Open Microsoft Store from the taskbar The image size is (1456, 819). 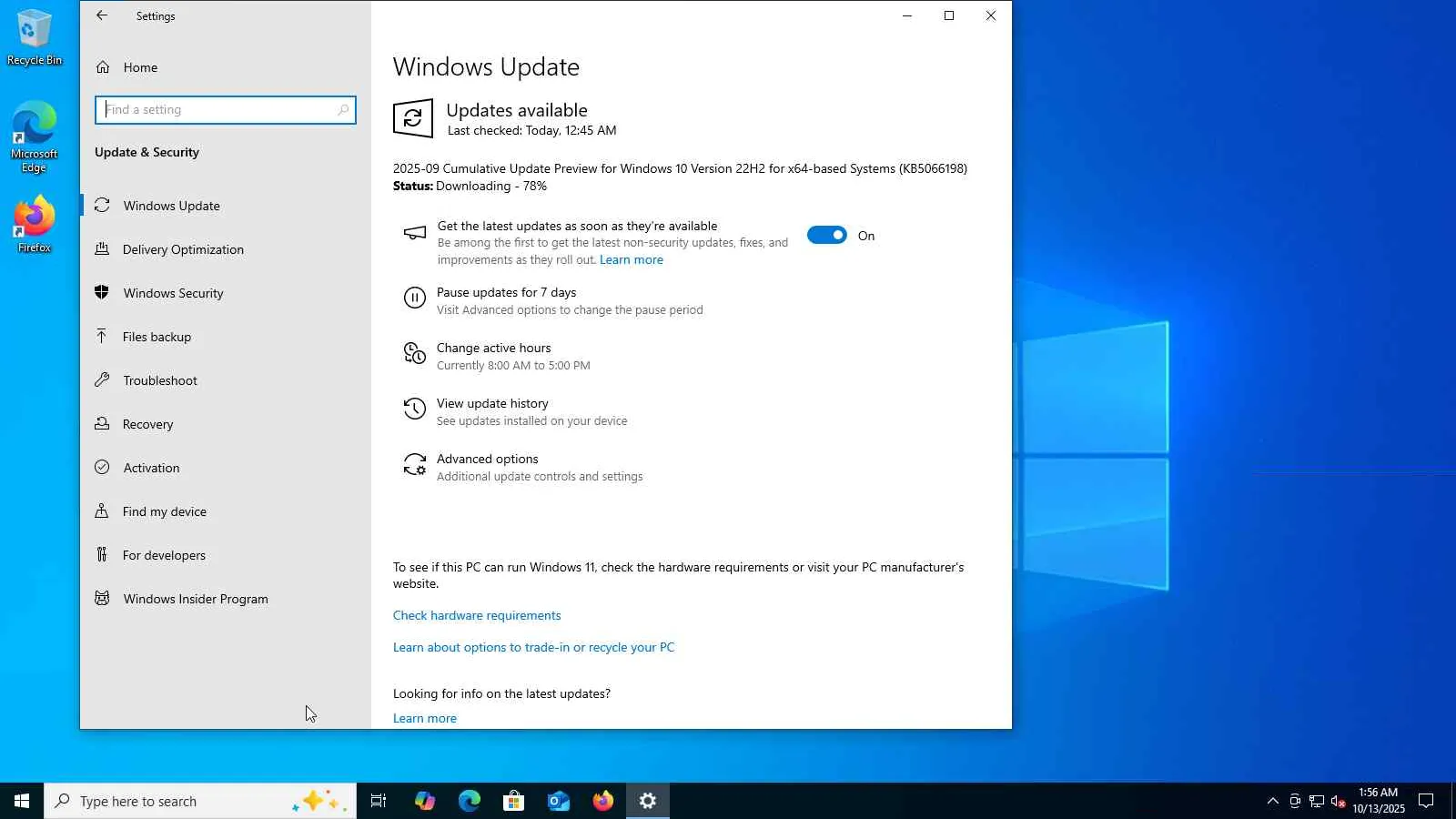pos(513,801)
